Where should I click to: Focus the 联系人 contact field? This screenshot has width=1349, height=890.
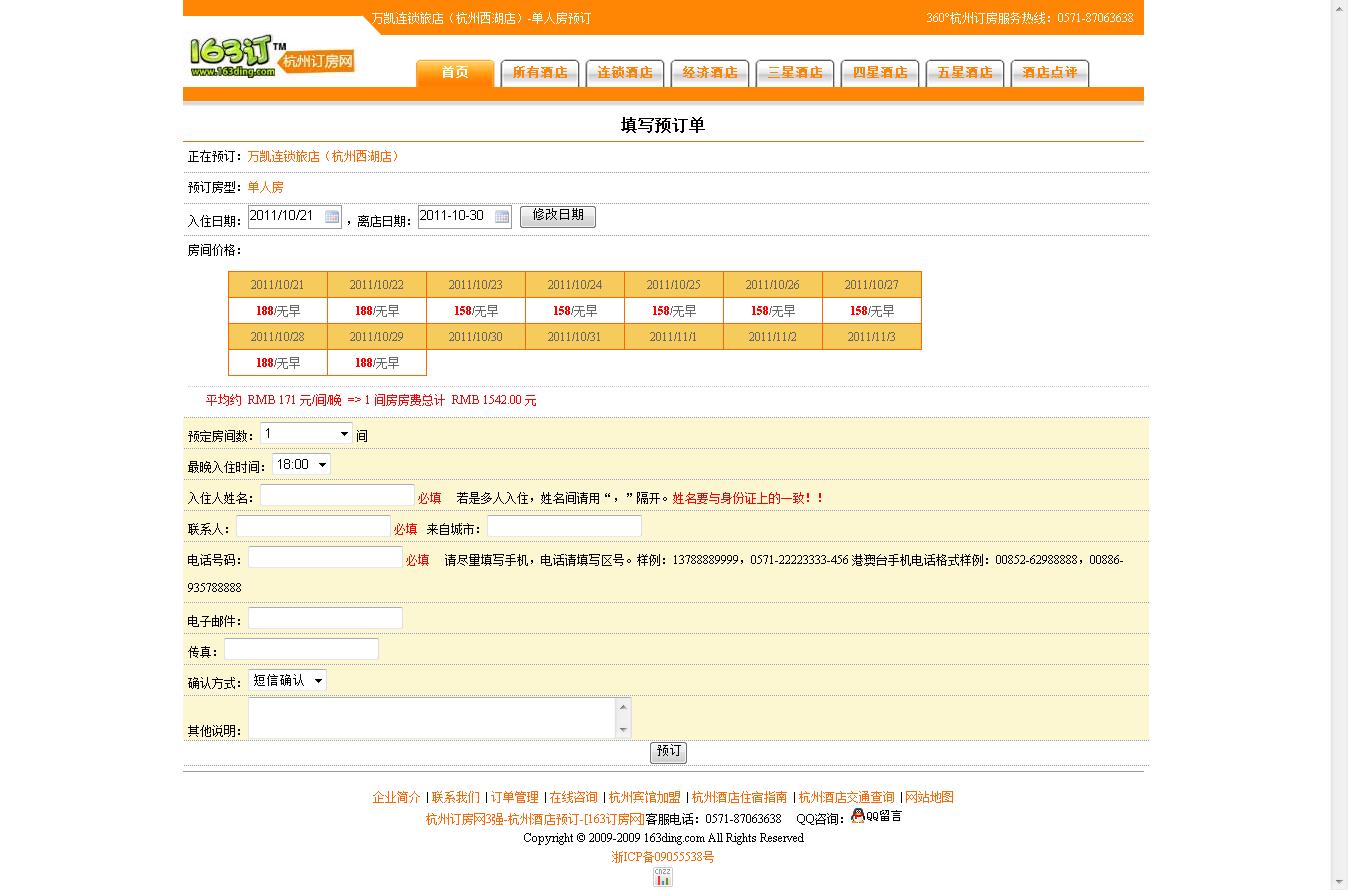click(313, 527)
